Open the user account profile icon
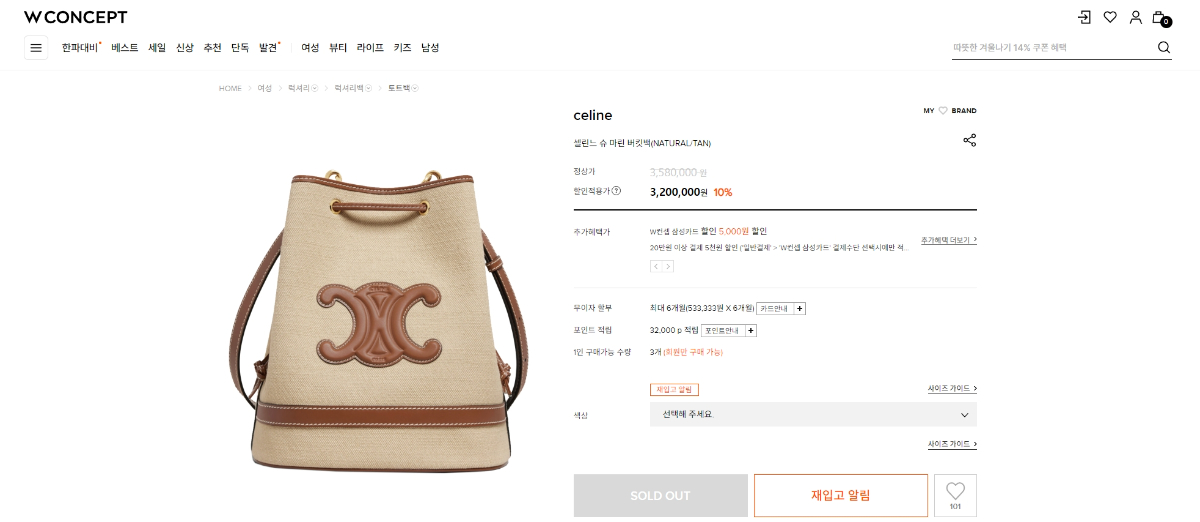Screen dimensions: 1200x522 point(1136,17)
